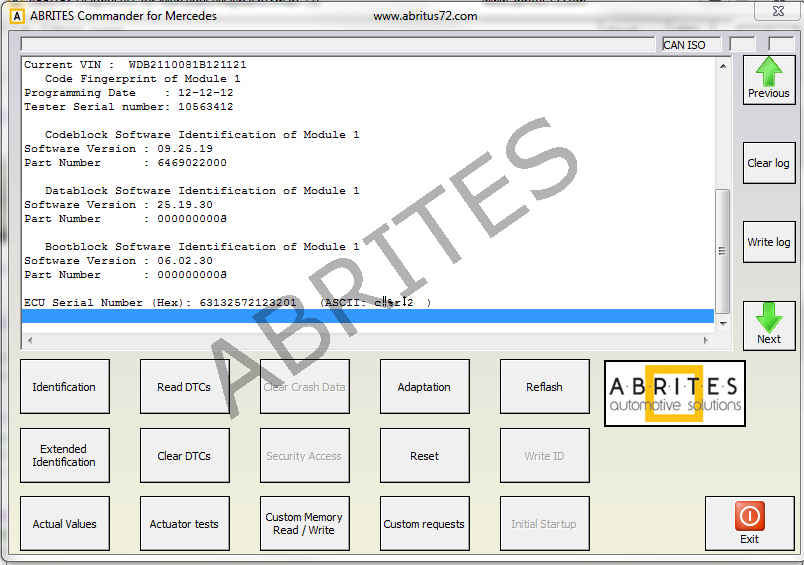Click Clear DTCs

click(x=185, y=455)
